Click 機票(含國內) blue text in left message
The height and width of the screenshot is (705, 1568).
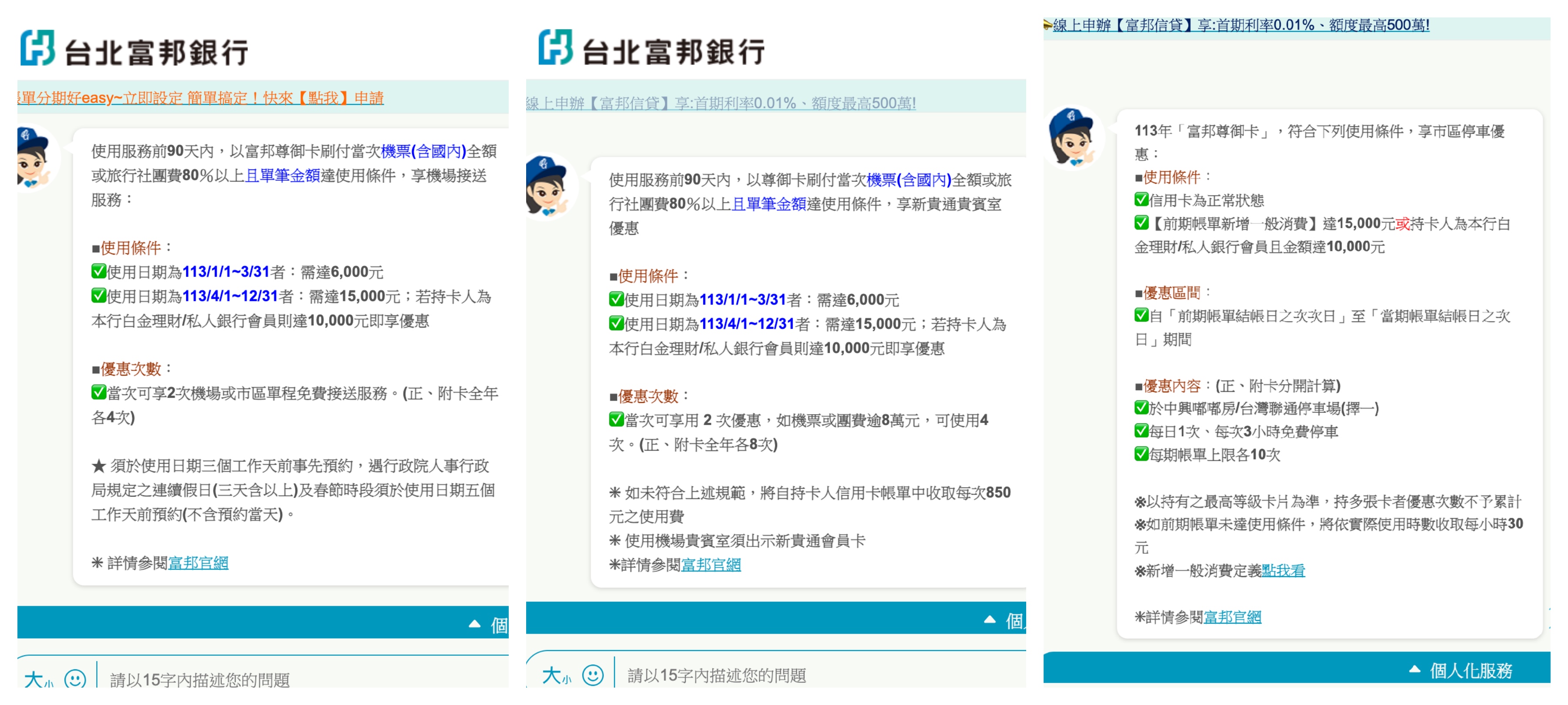[x=424, y=151]
